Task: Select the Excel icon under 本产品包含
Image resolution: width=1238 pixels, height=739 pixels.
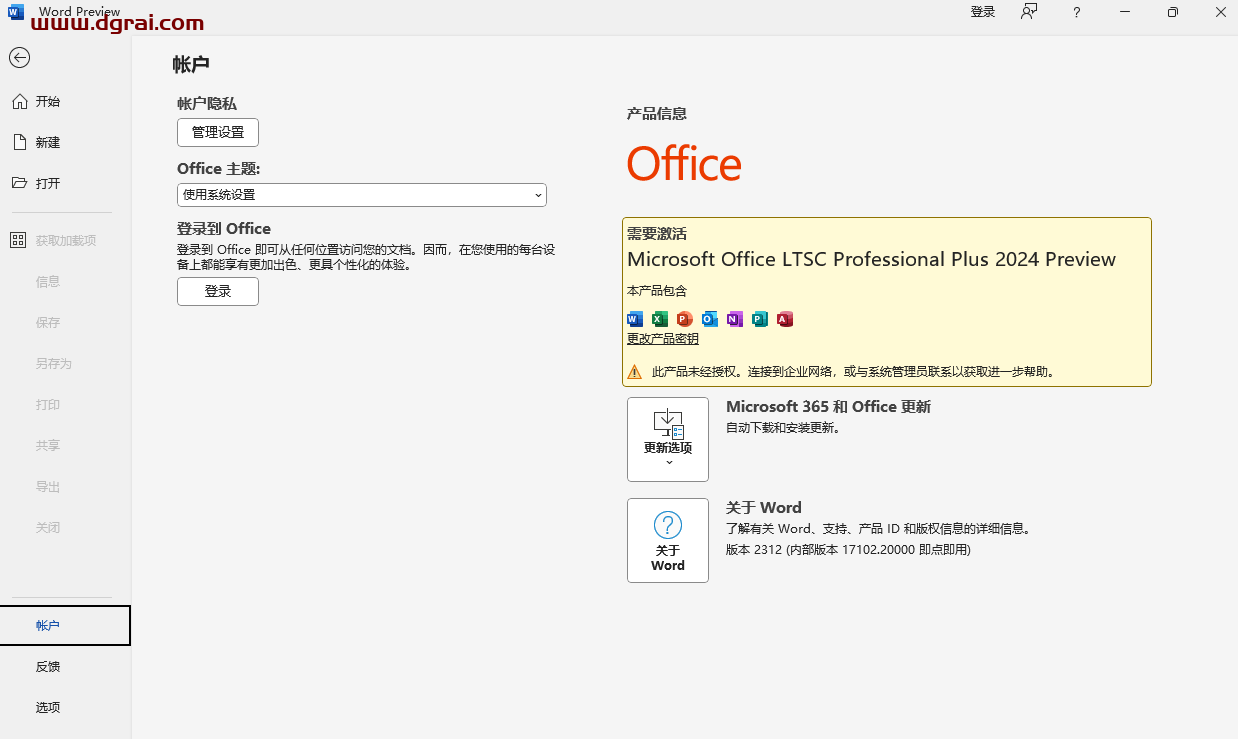Action: point(659,319)
